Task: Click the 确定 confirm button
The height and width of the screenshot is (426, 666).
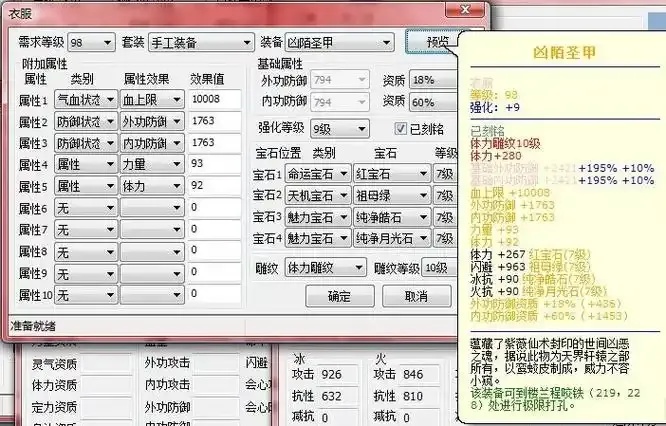Action: point(340,296)
